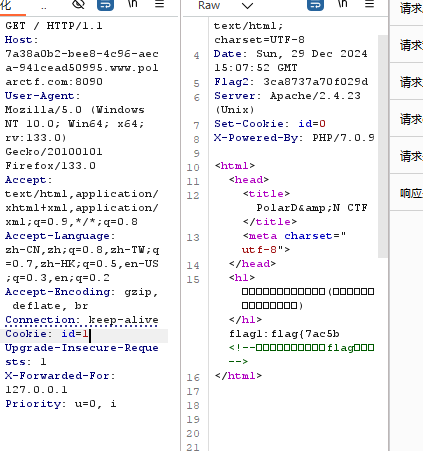Click the Host header name
This screenshot has height=451, width=423.
point(19,40)
